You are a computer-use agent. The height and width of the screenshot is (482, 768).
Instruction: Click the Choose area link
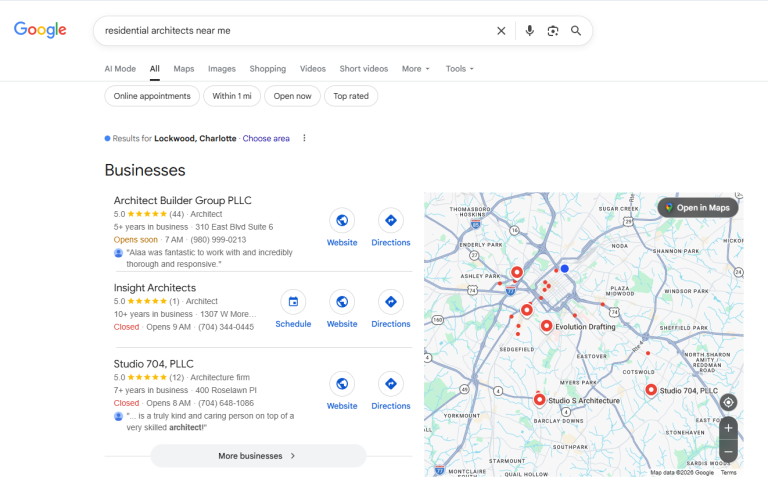click(266, 139)
